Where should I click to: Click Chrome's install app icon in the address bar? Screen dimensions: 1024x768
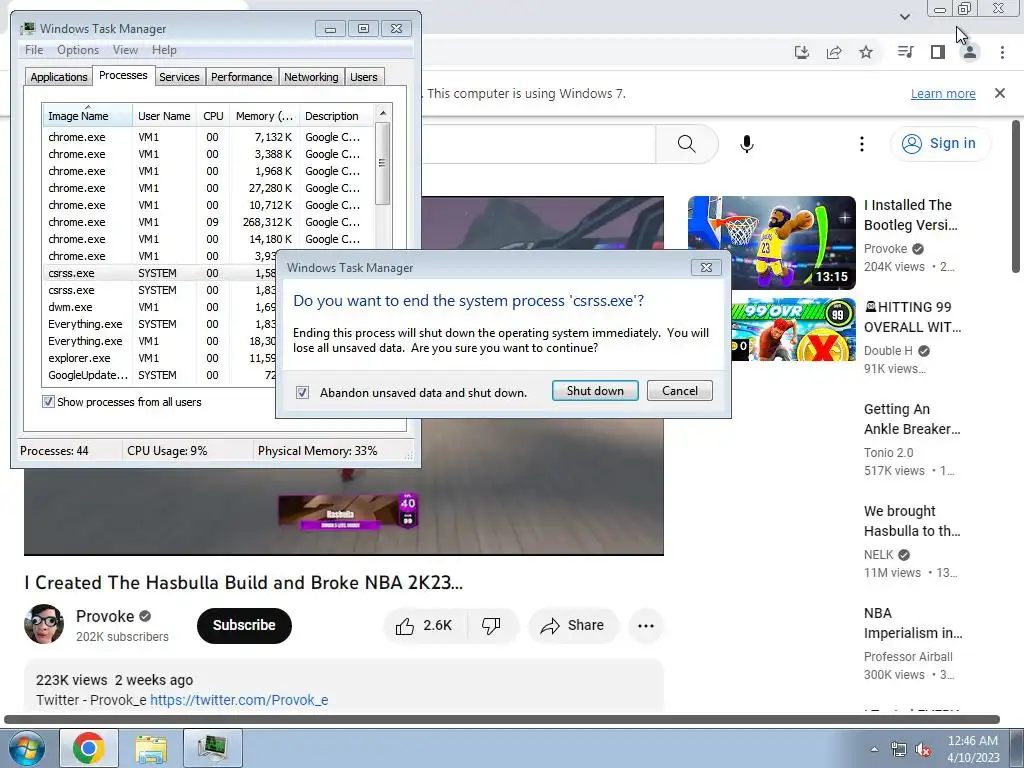click(x=801, y=52)
